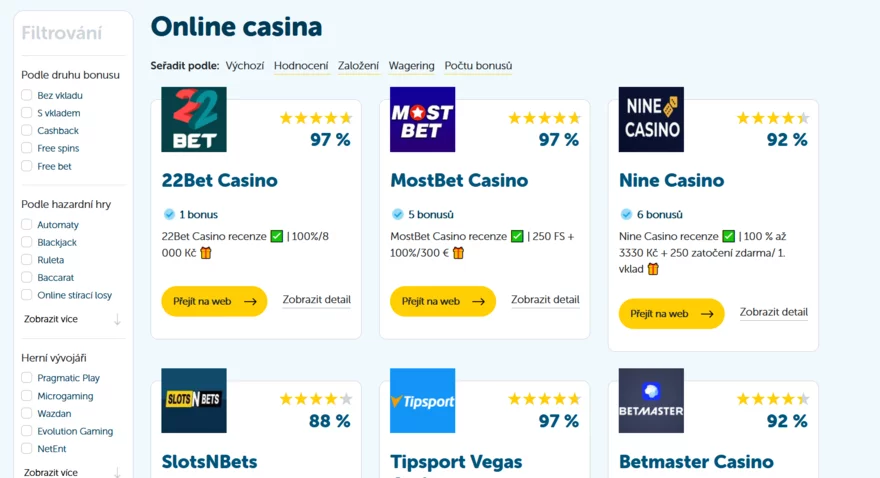880x478 pixels.
Task: Open 'Zobrazit detail' for Nine Casino
Action: click(x=773, y=312)
